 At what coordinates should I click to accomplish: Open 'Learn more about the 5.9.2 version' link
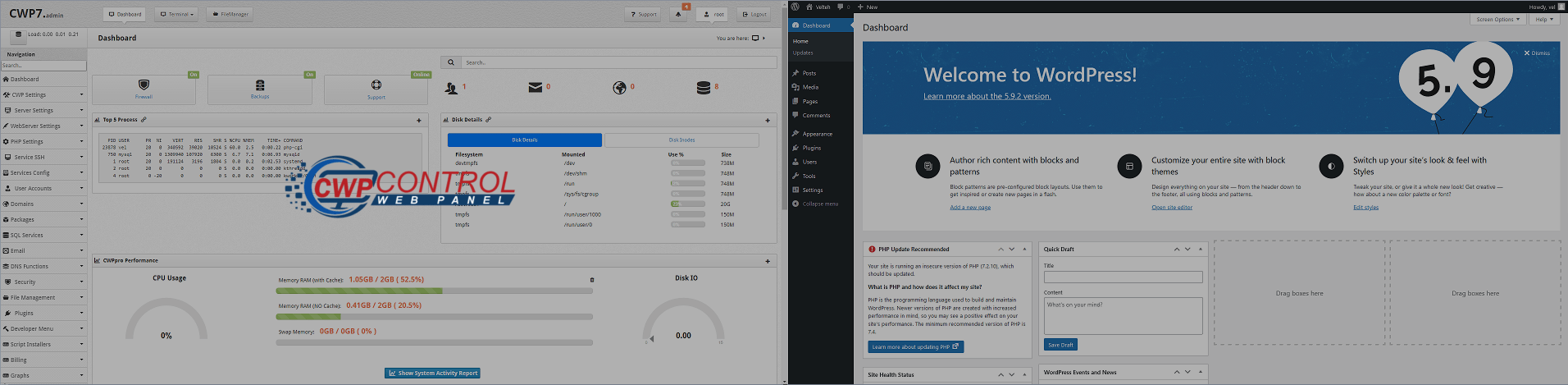click(x=987, y=96)
